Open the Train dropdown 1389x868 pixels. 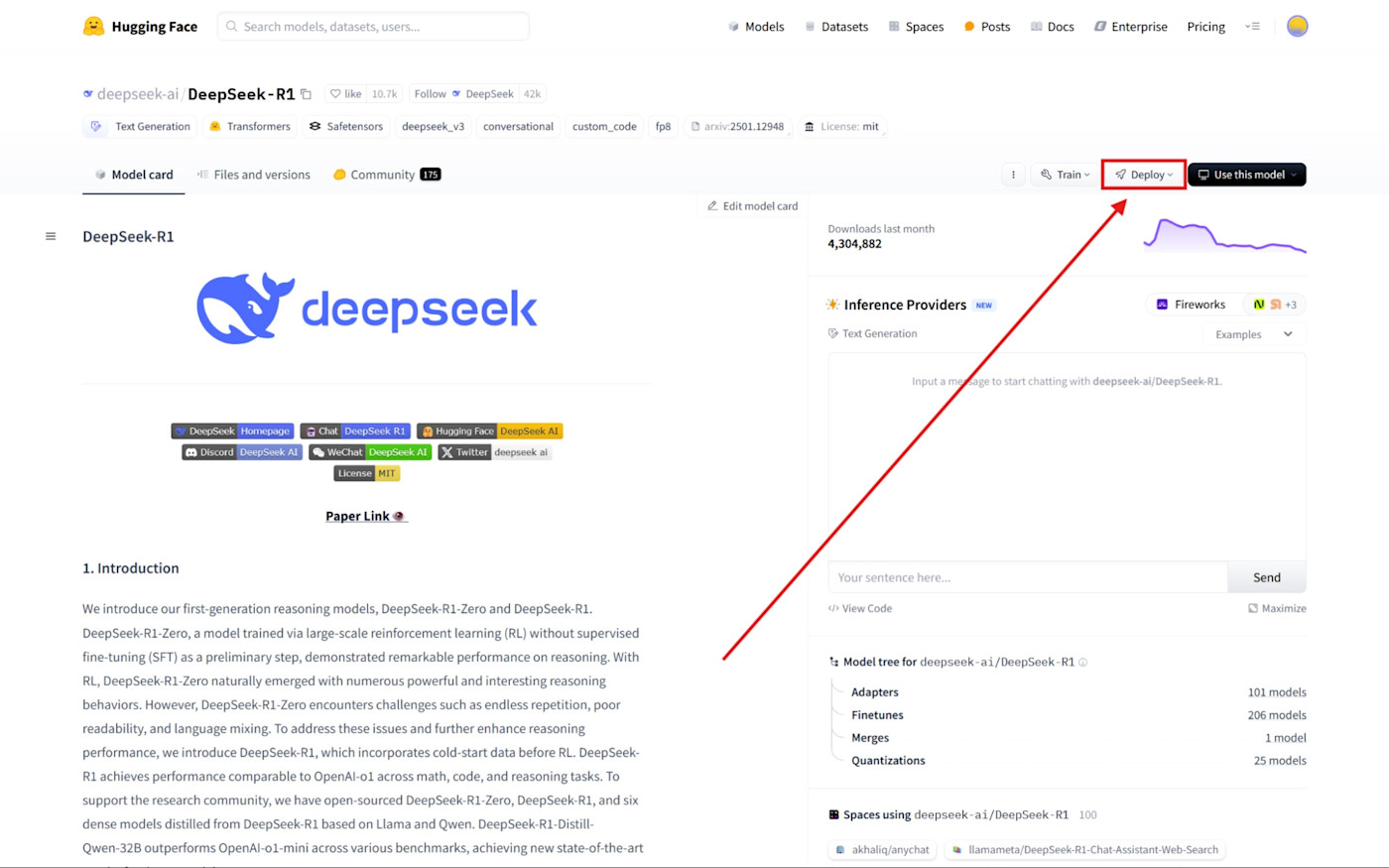point(1066,175)
